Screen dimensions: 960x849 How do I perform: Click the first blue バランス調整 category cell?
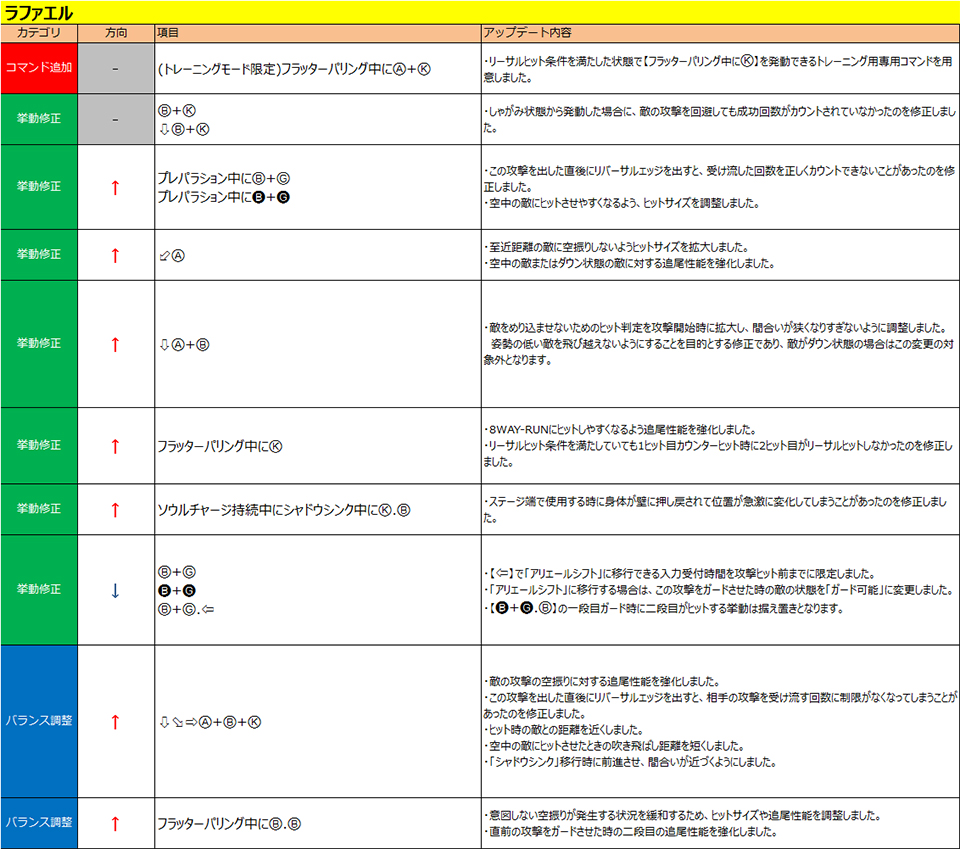click(39, 721)
